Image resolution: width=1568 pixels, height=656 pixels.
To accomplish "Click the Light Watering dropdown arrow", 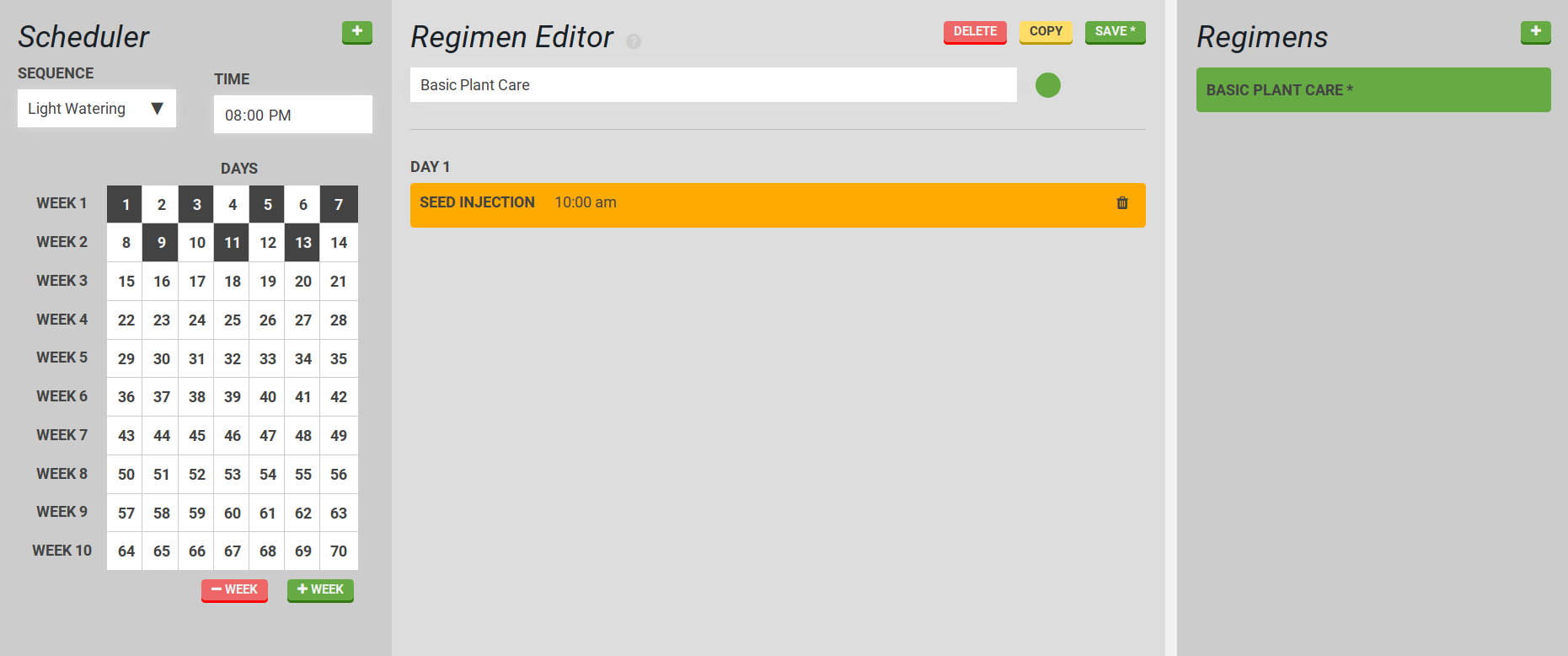I will 157,109.
